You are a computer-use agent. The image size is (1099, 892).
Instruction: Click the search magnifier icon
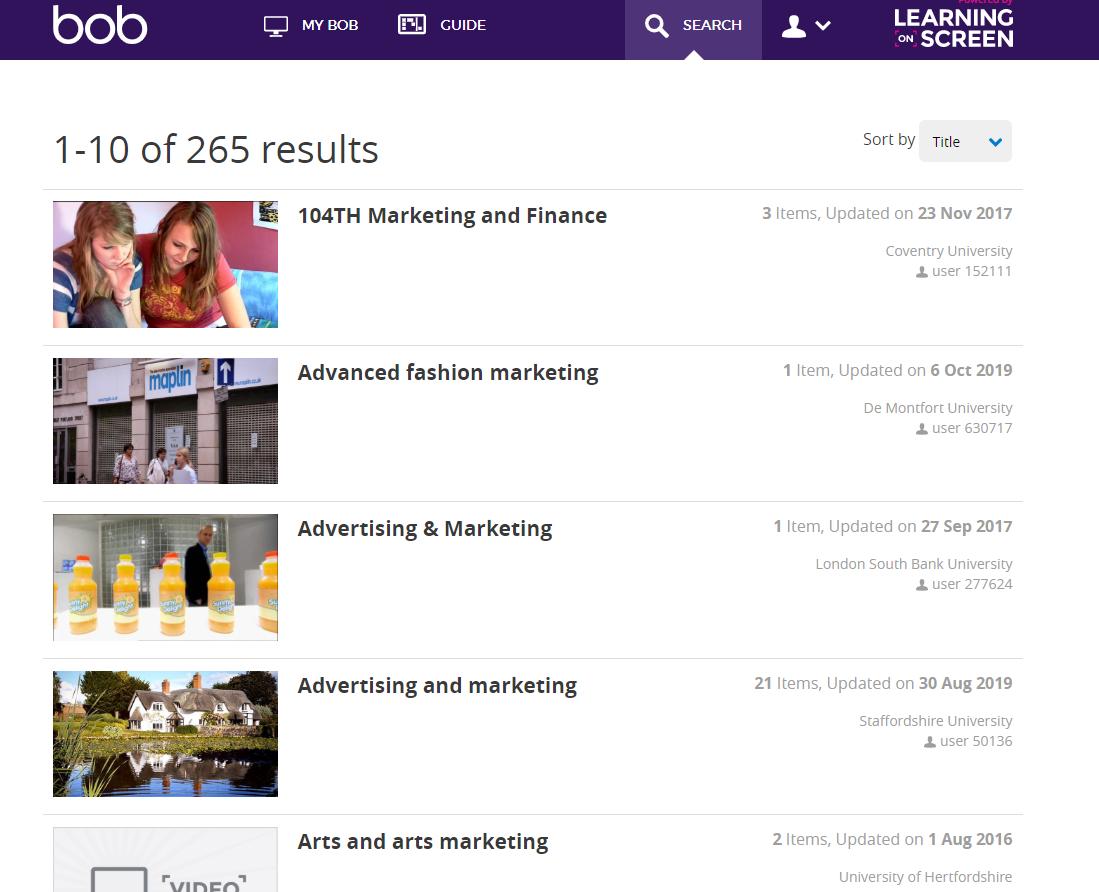tap(656, 26)
